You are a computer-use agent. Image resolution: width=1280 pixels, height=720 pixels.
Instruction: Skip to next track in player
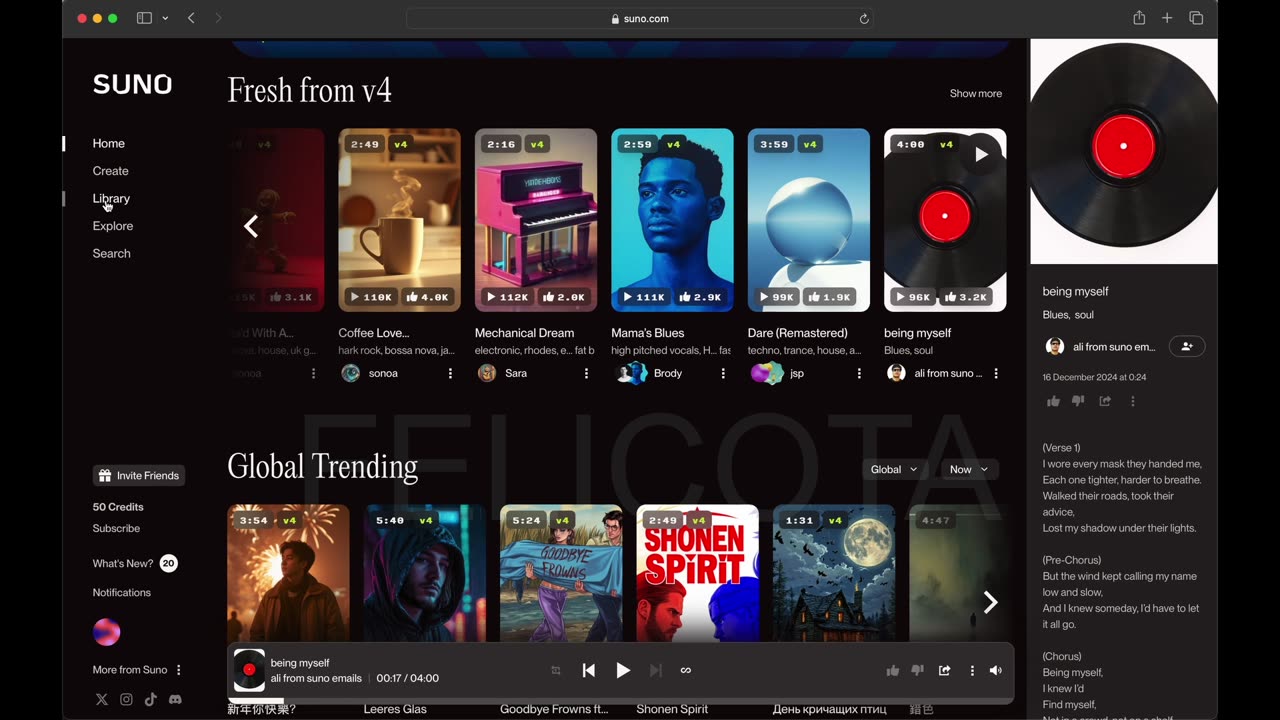click(x=655, y=670)
